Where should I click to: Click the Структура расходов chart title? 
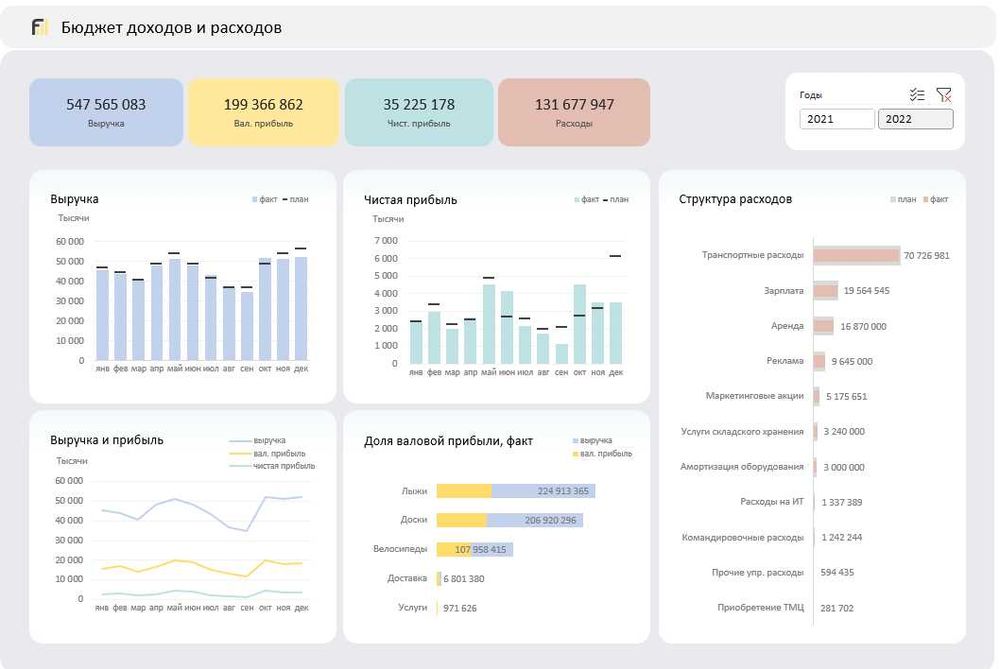coord(735,199)
